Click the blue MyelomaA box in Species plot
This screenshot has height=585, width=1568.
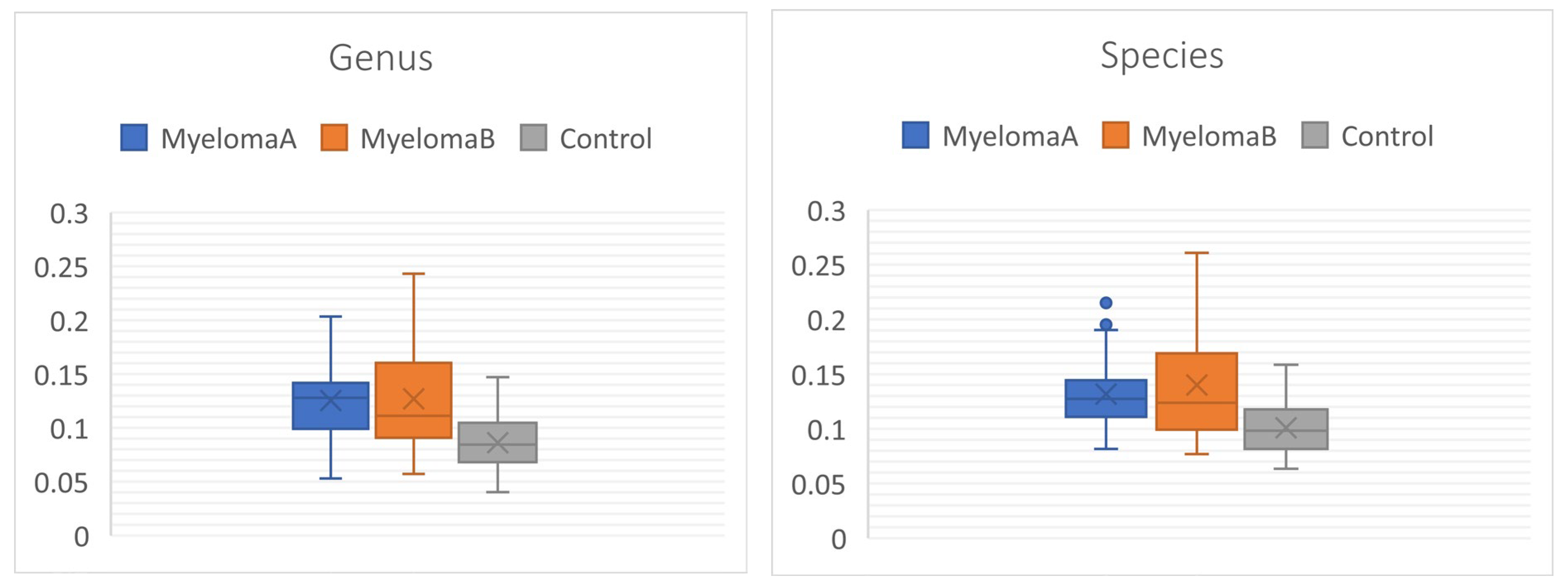tap(1105, 408)
